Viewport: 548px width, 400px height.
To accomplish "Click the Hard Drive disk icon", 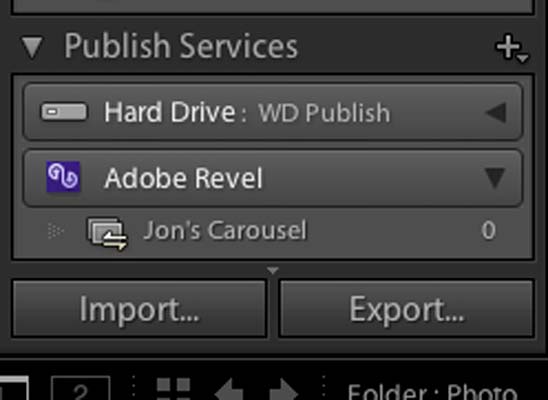I will 64,112.
